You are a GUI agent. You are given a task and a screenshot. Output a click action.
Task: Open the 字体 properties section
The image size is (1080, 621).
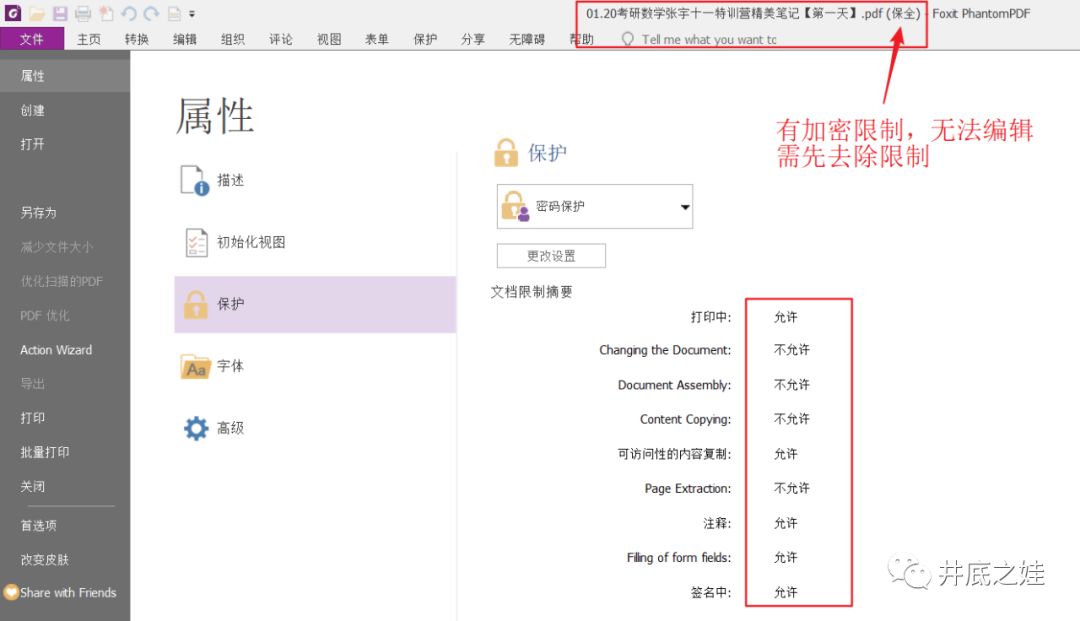click(x=231, y=366)
